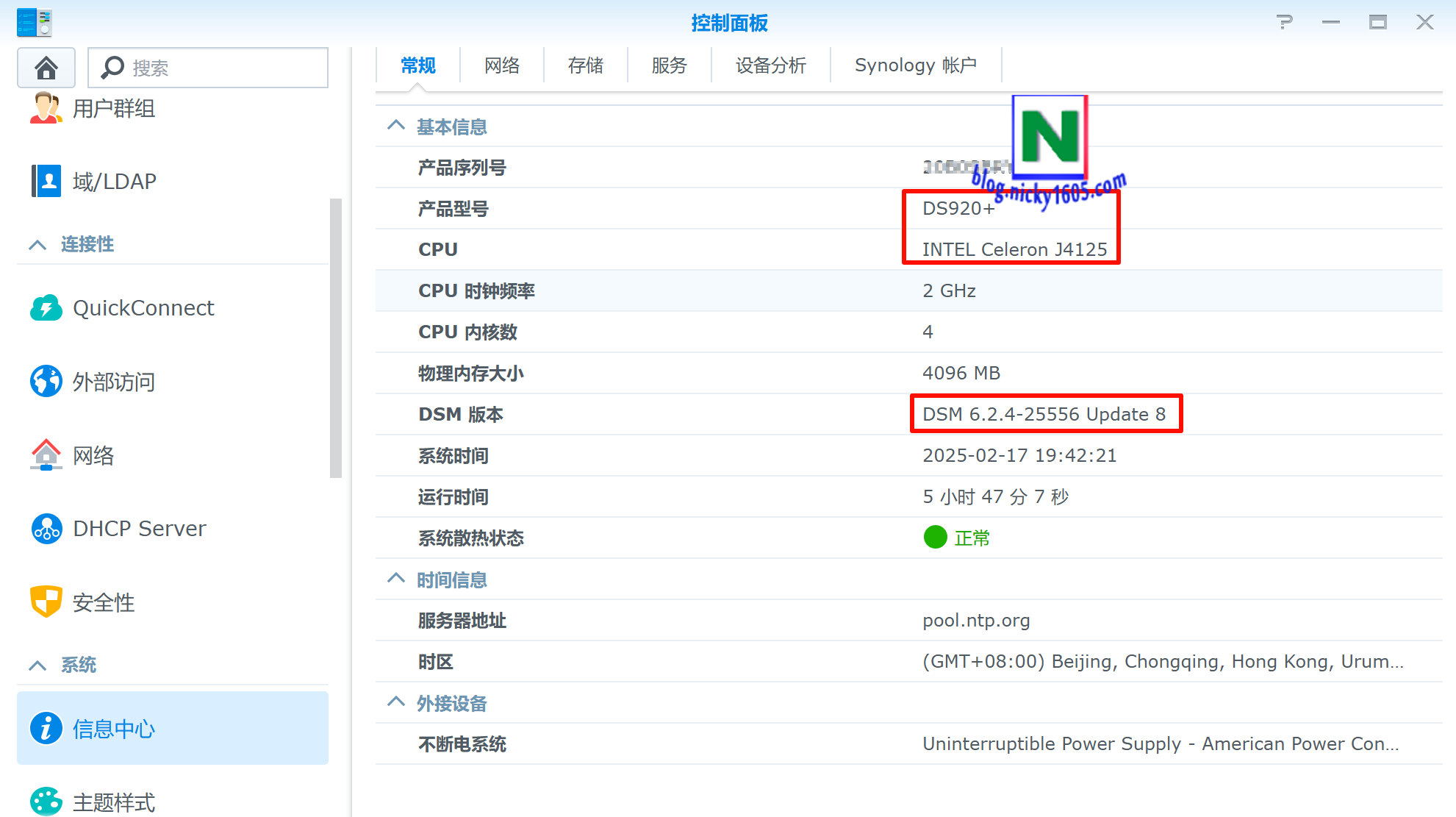Viewport: 1456px width, 817px height.
Task: Select system time 2025-02-17 19:42:21
Action: 1019,455
